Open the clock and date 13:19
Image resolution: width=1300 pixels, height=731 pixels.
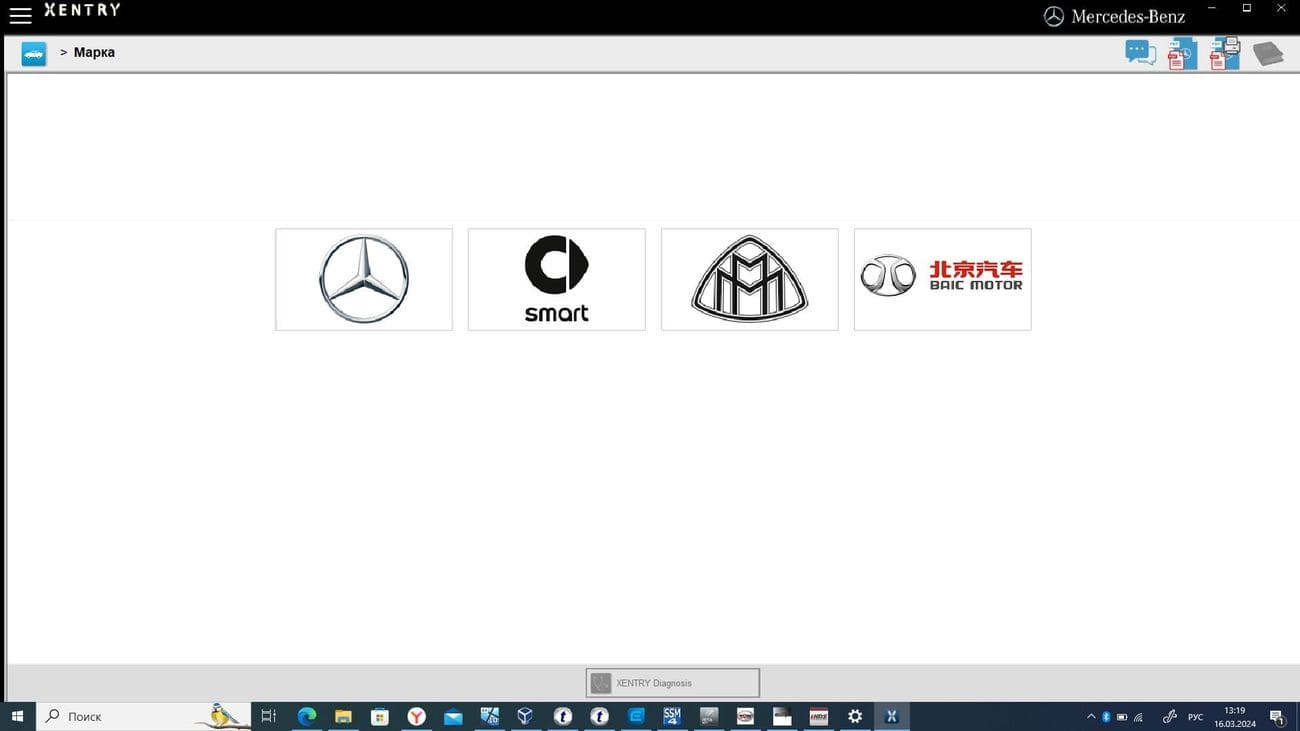(x=1235, y=716)
